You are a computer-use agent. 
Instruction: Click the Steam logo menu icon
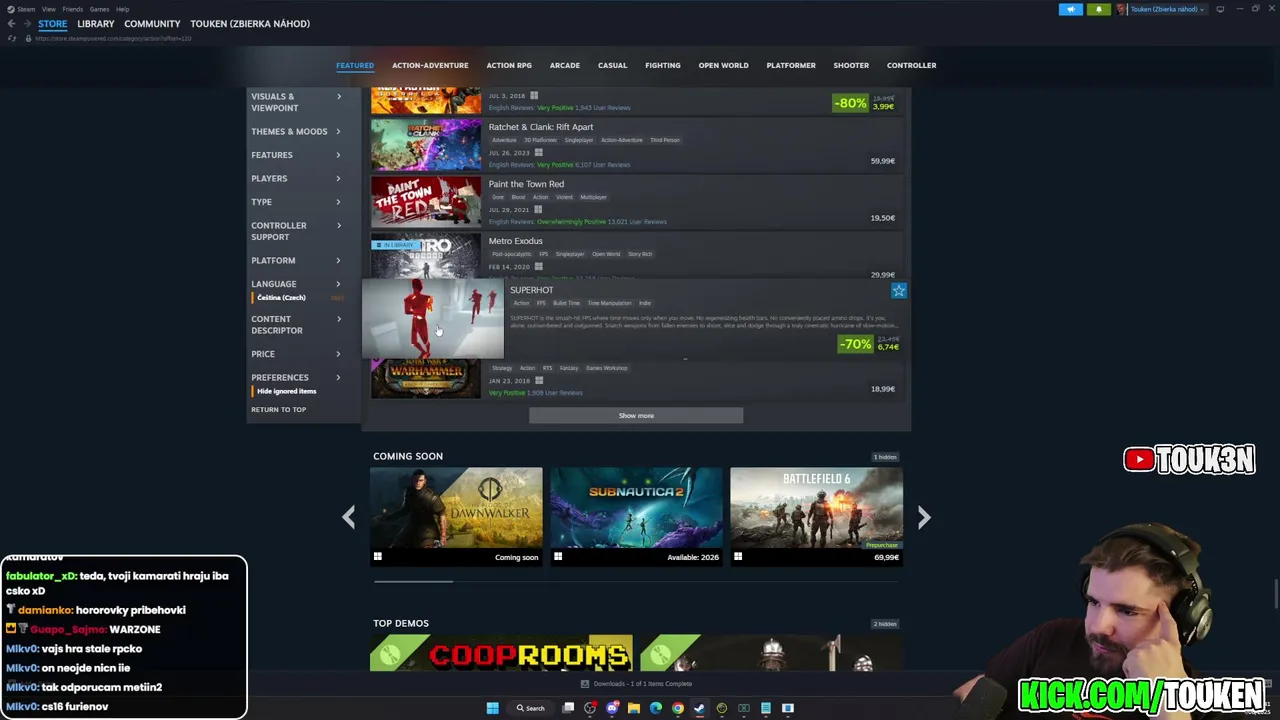pos(10,9)
